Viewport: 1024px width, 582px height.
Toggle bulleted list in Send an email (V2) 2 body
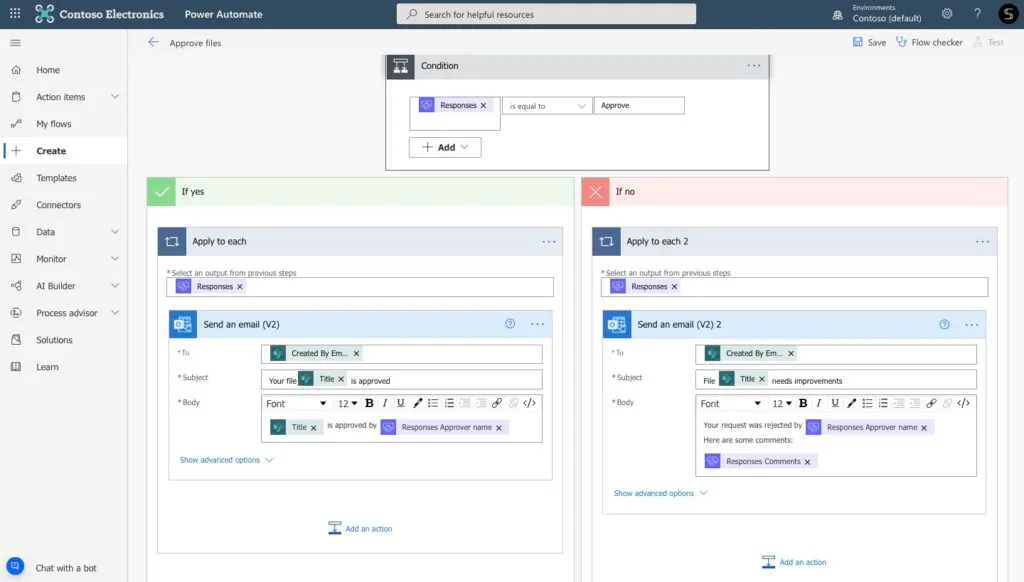(x=867, y=403)
